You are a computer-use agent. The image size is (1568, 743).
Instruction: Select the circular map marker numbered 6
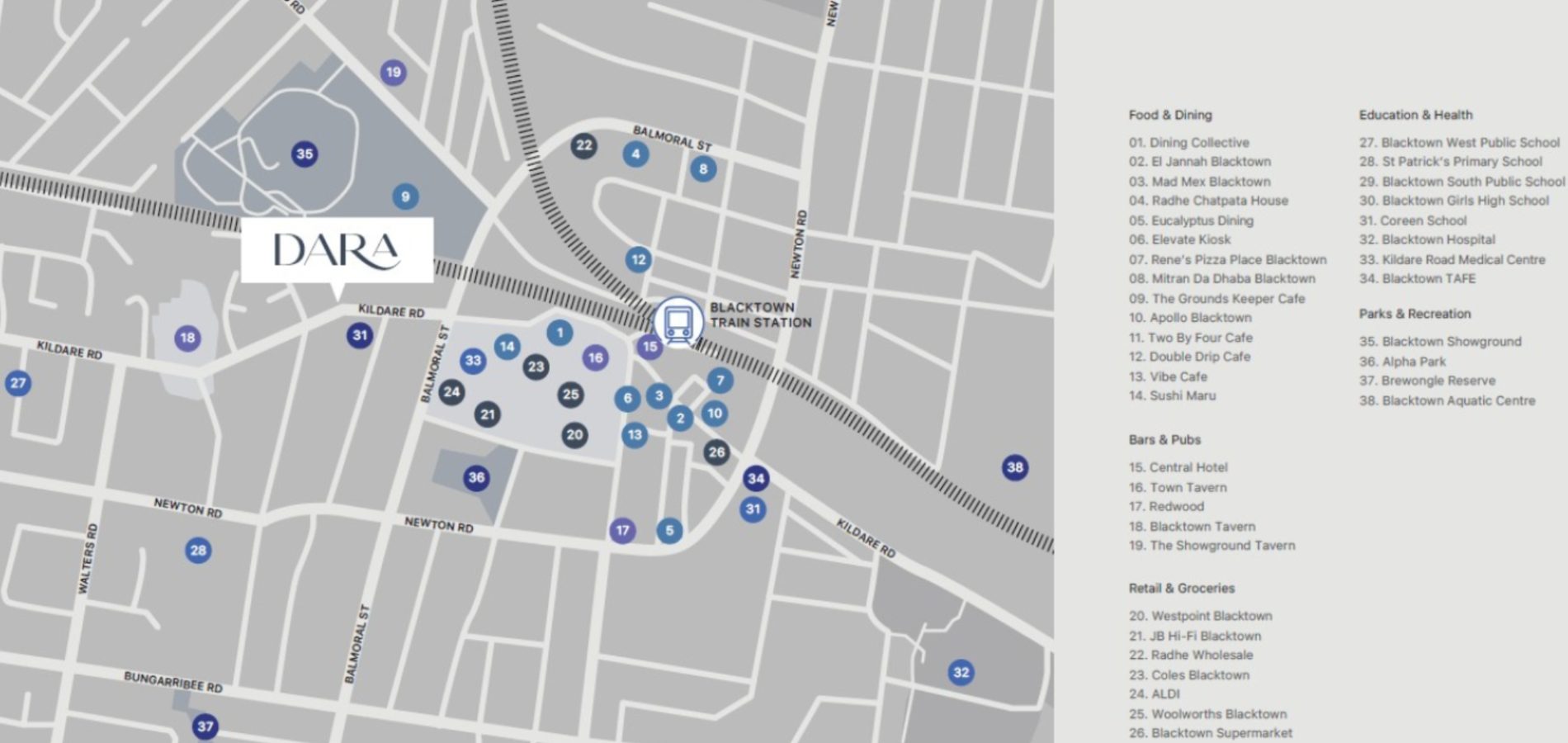627,399
